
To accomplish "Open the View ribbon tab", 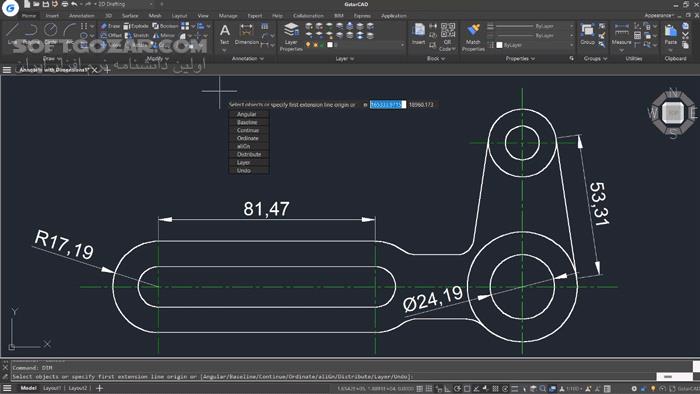I will coord(203,16).
